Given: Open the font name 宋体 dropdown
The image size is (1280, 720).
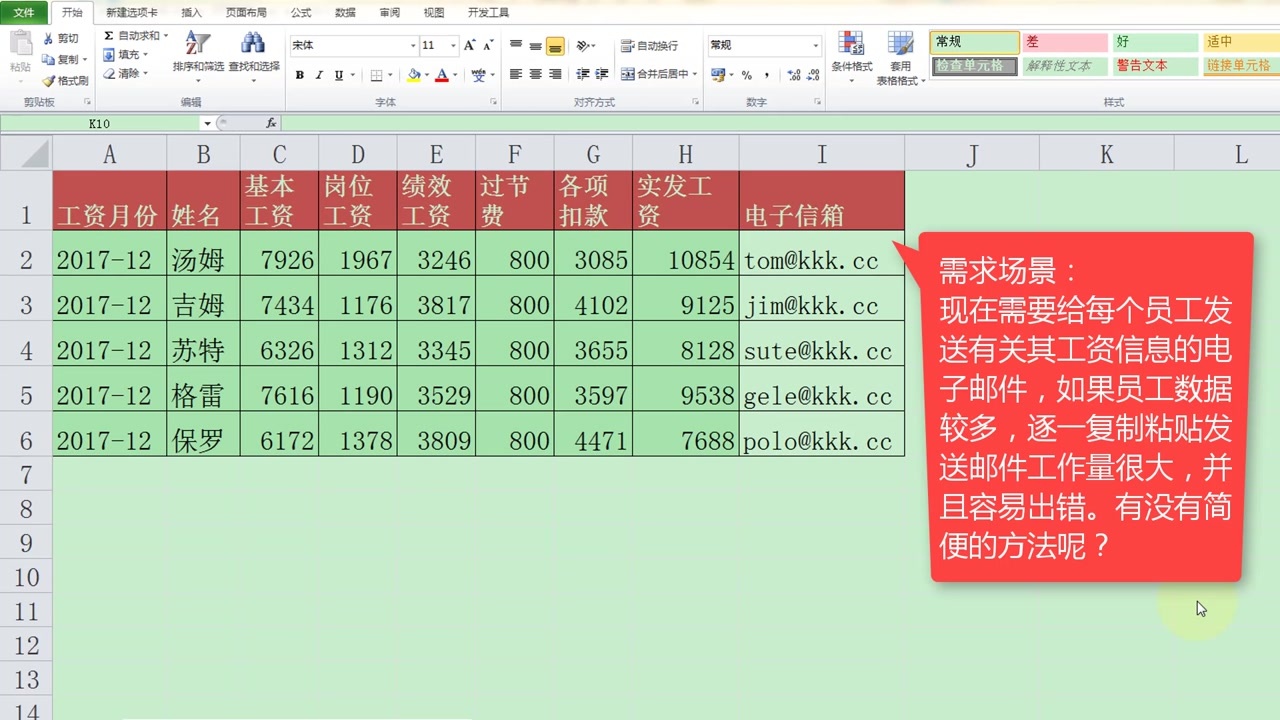Looking at the screenshot, I should (413, 46).
